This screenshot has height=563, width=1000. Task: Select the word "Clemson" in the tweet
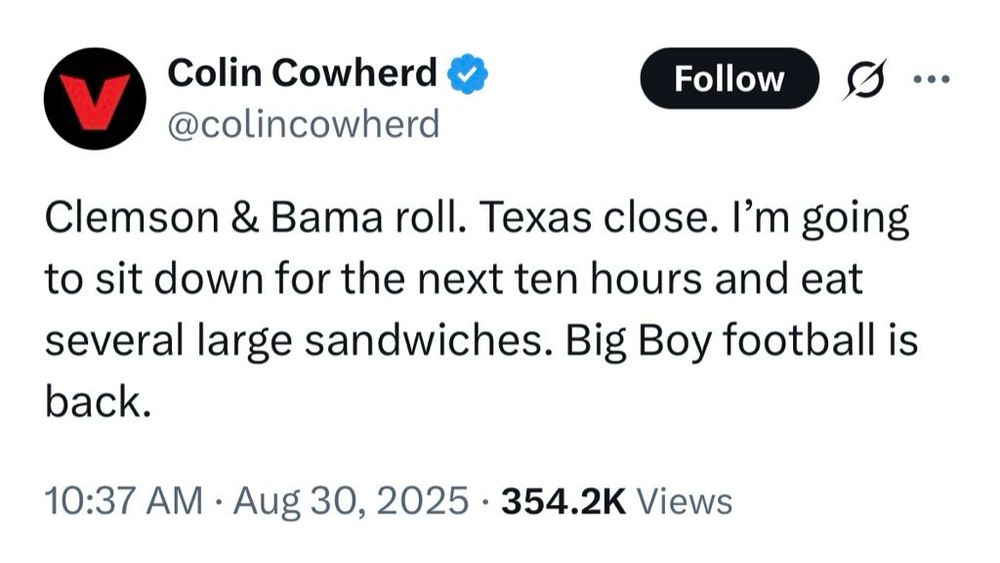[x=132, y=218]
